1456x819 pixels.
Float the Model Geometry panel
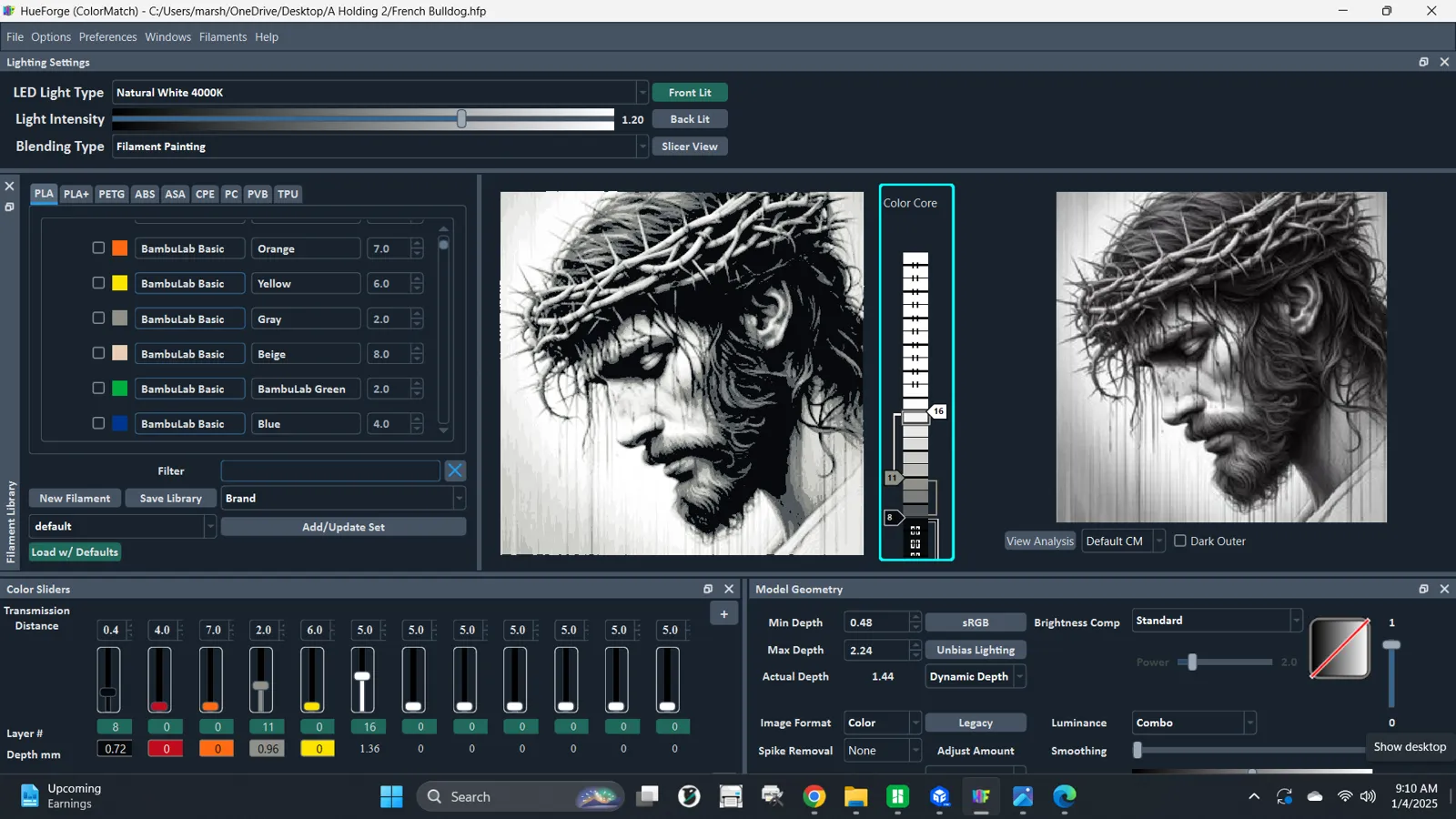click(x=1423, y=589)
